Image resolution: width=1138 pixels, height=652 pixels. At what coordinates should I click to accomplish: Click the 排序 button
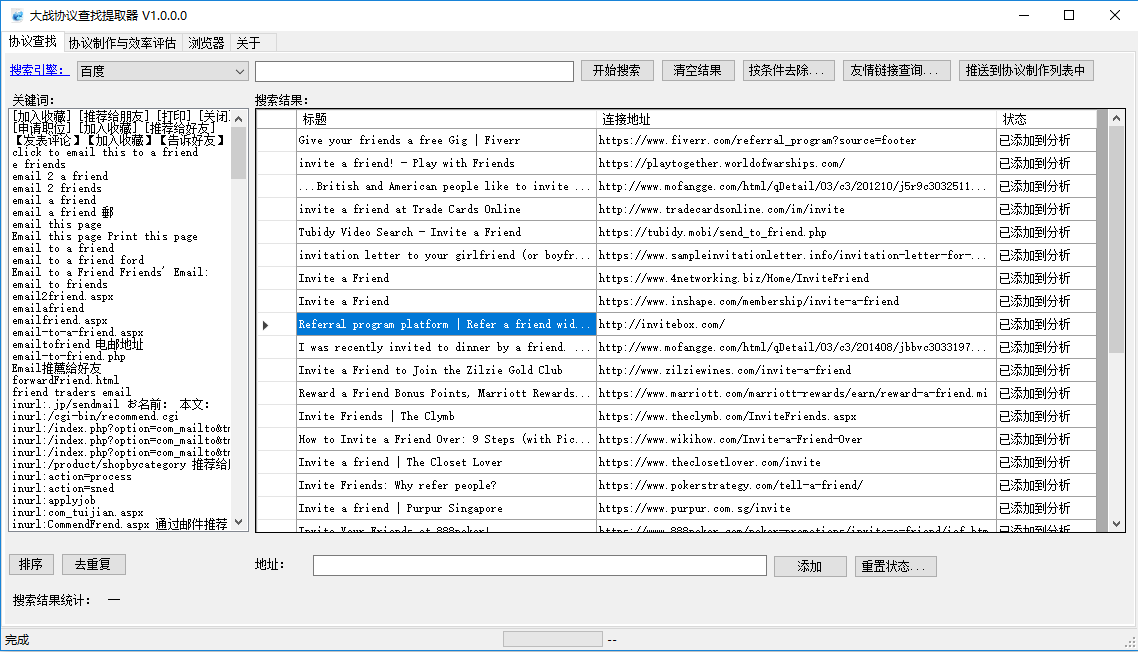[x=30, y=564]
